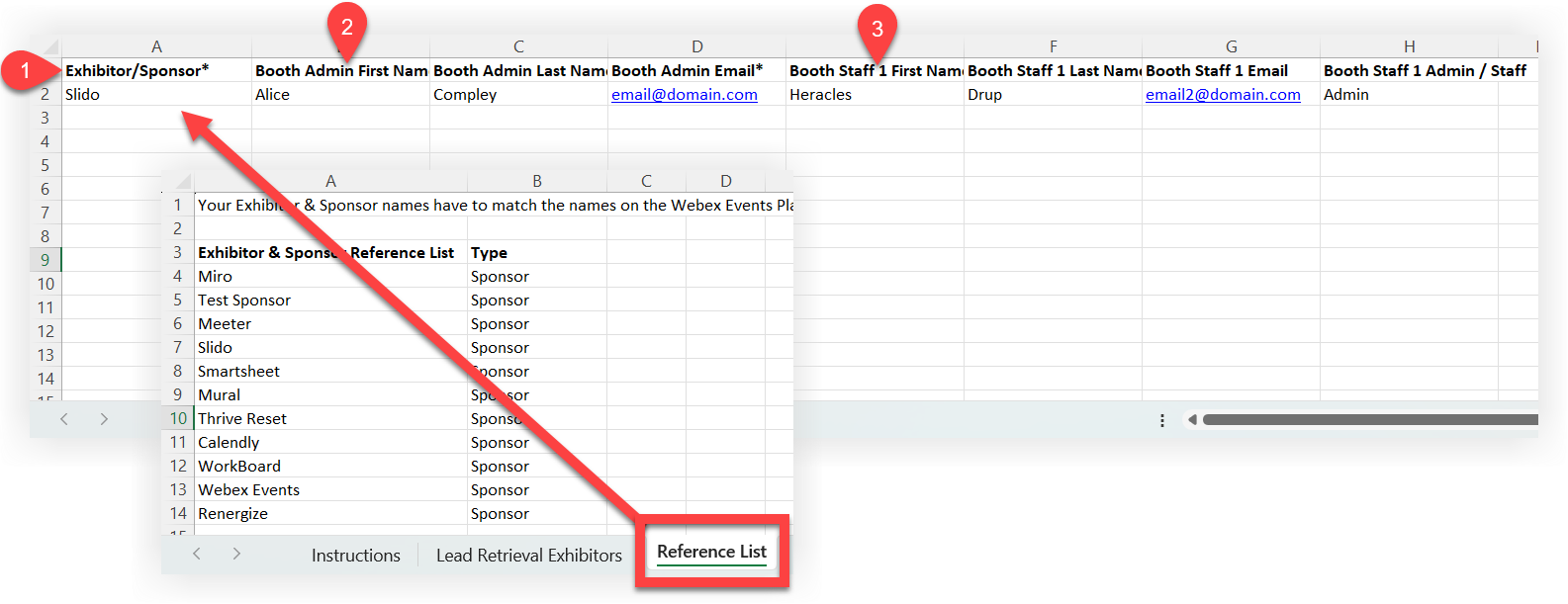Select column G header in back spreadsheet

pos(1231,46)
